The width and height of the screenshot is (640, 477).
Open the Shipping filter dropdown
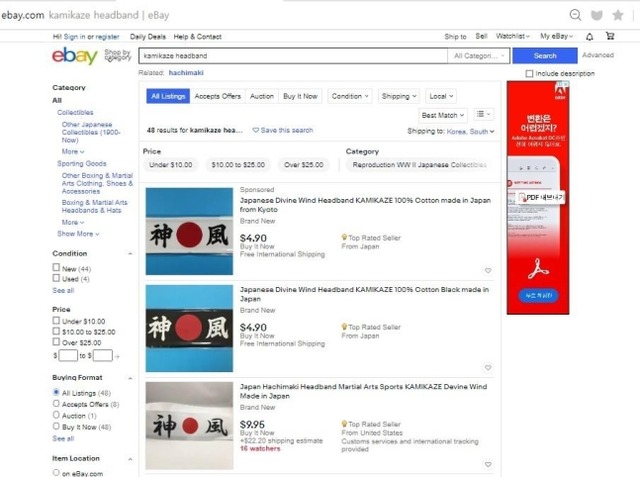[399, 96]
